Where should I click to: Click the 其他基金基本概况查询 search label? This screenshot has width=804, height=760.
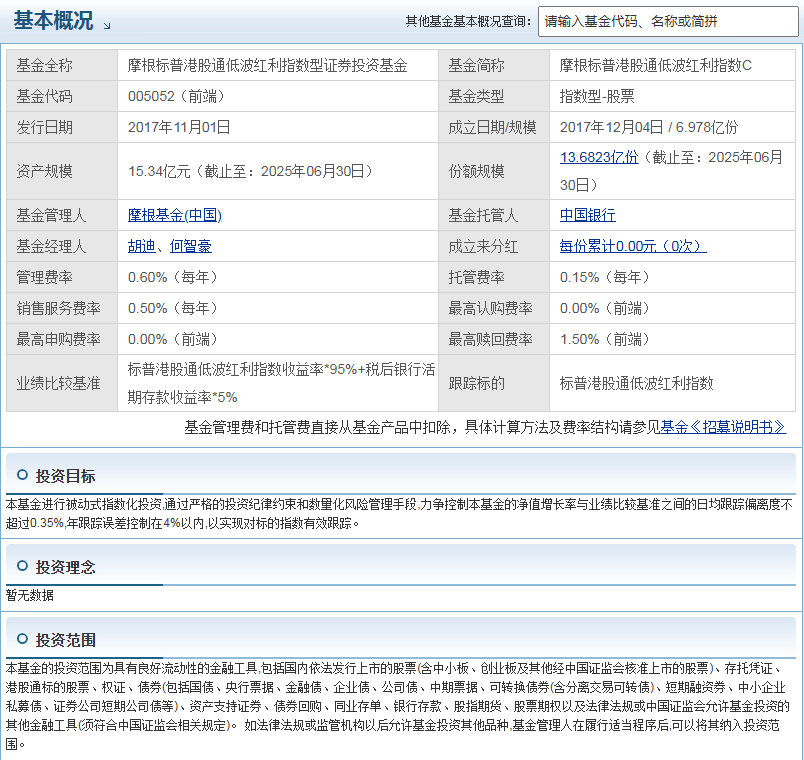(x=468, y=22)
